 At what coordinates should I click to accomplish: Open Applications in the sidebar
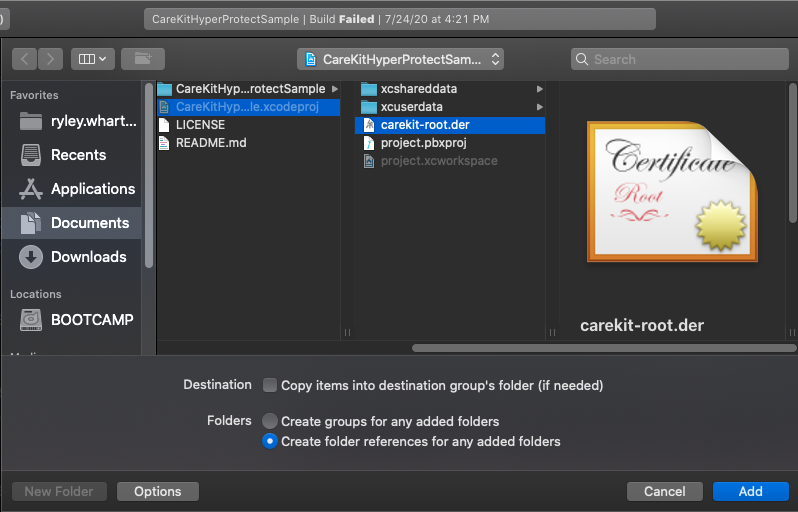point(71,189)
